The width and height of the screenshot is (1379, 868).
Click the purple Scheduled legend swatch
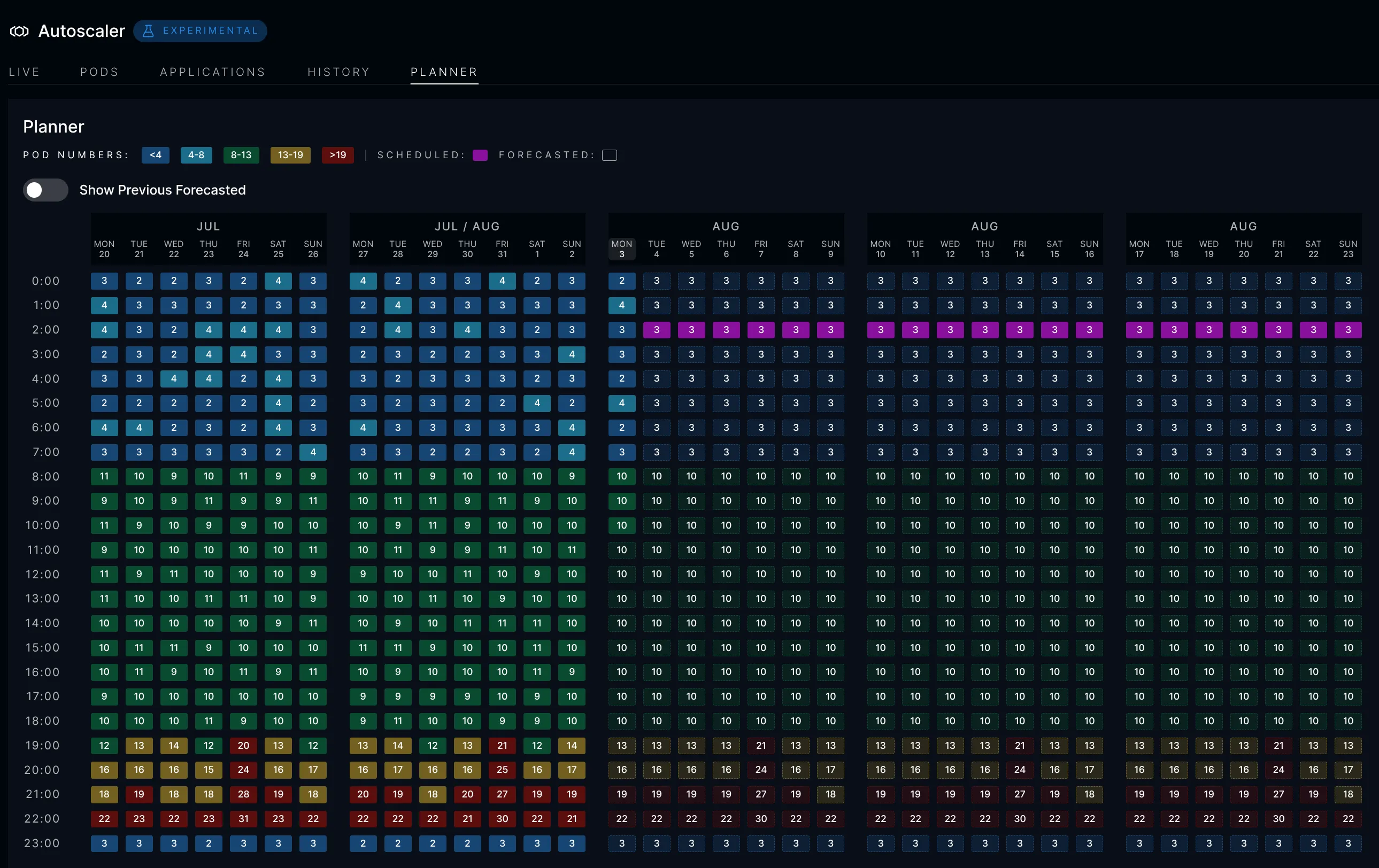(480, 155)
